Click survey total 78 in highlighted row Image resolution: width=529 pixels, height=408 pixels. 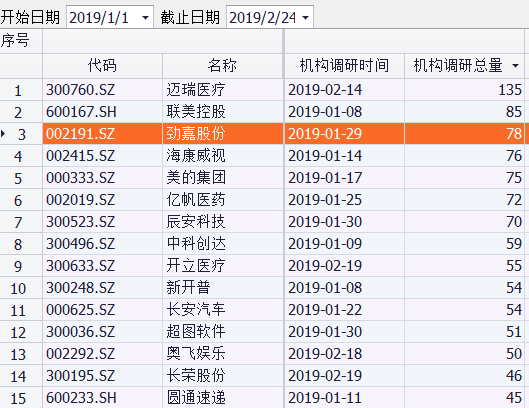[514, 134]
